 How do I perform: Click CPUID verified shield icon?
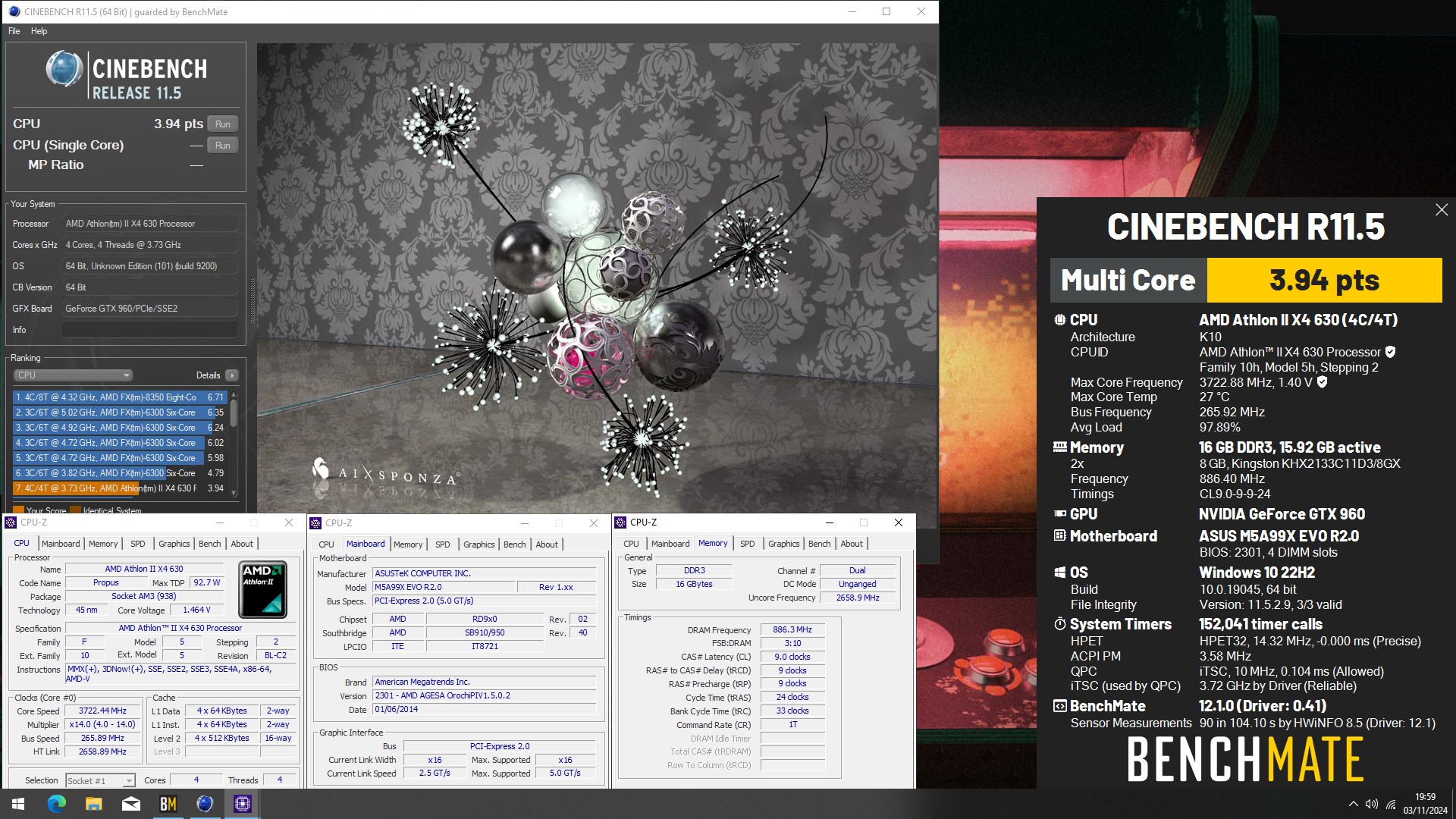click(1390, 352)
